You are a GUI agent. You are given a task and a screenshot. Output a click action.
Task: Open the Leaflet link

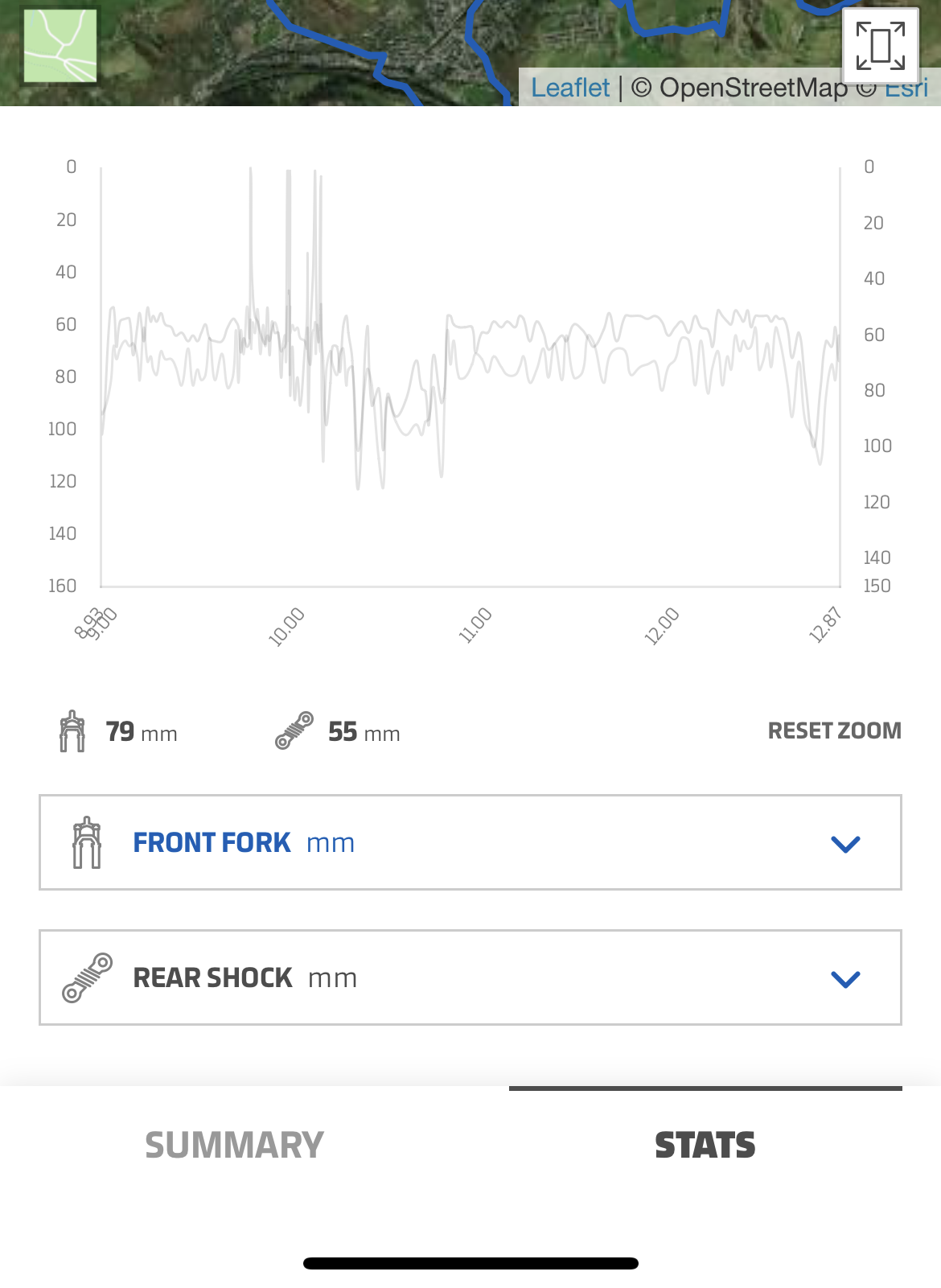[x=570, y=88]
